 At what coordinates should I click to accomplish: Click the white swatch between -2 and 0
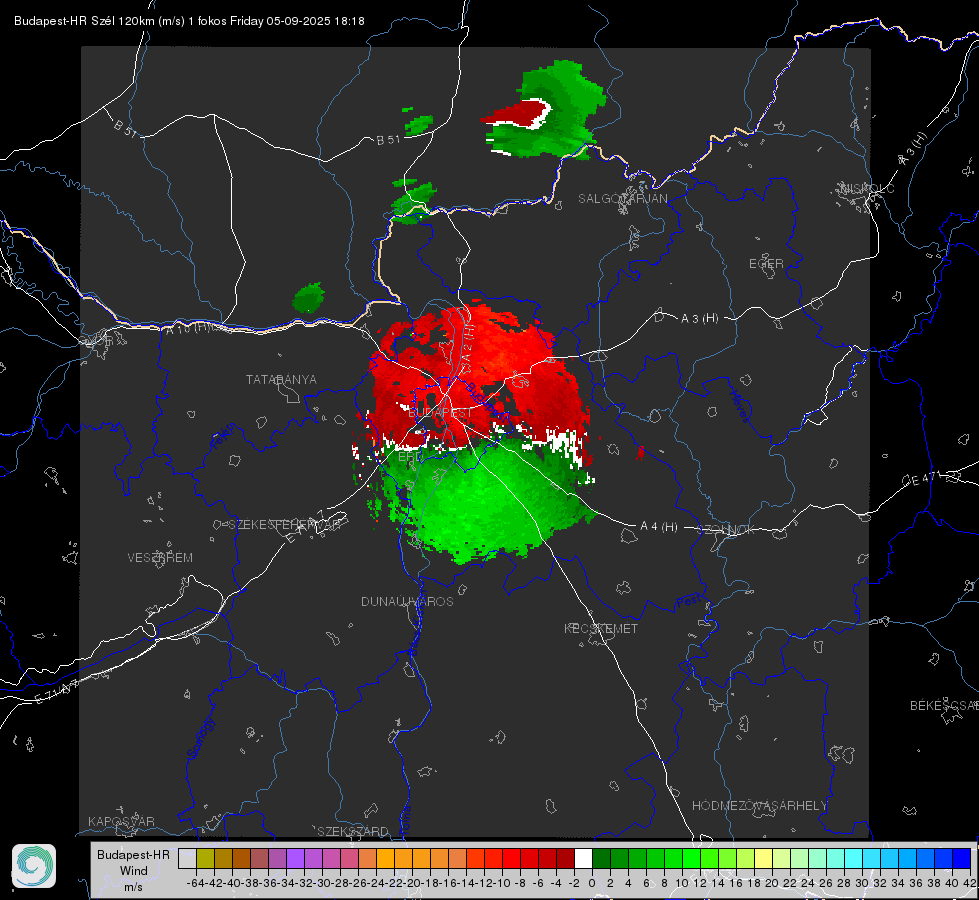583,858
